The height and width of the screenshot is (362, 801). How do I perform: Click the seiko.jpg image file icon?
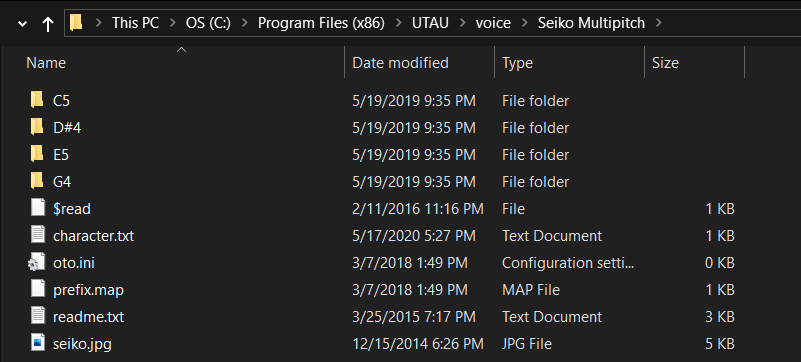pyautogui.click(x=38, y=344)
